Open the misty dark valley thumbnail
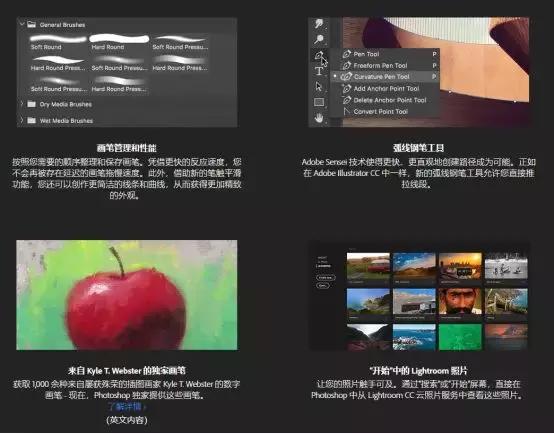The height and width of the screenshot is (434, 554). 368,337
